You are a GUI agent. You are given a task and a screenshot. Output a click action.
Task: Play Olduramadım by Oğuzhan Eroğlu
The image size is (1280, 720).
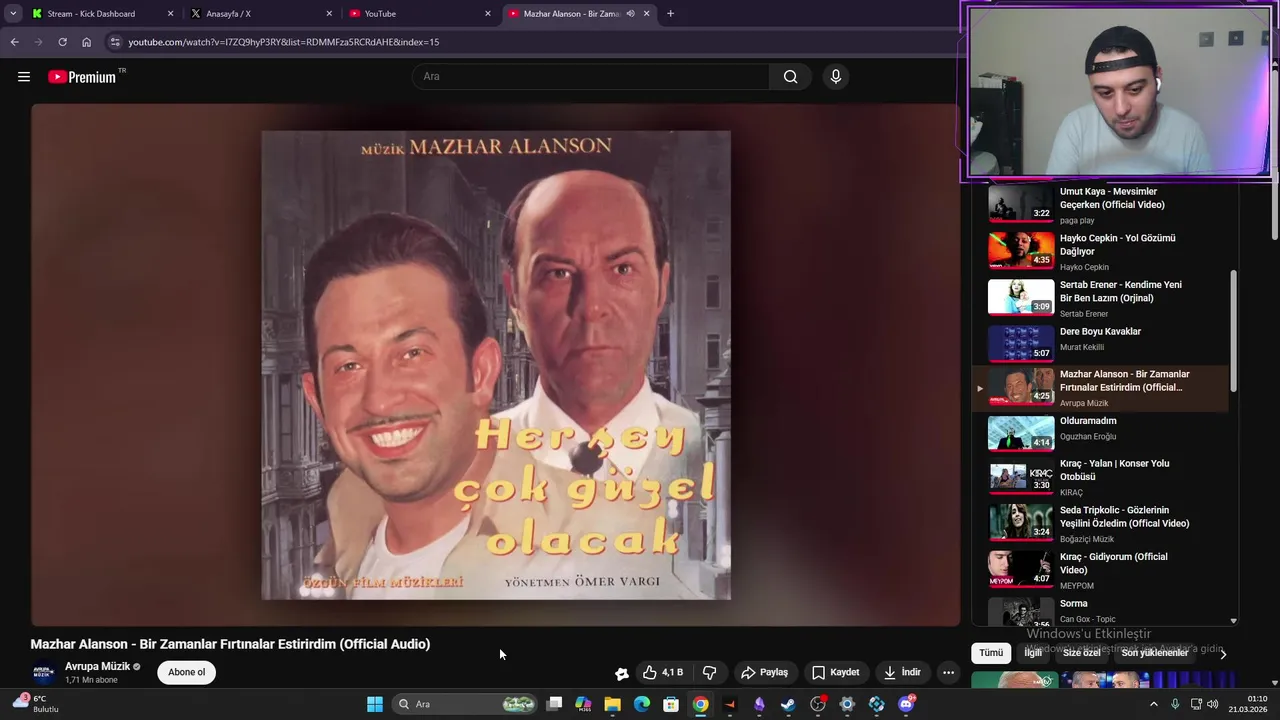(1100, 432)
